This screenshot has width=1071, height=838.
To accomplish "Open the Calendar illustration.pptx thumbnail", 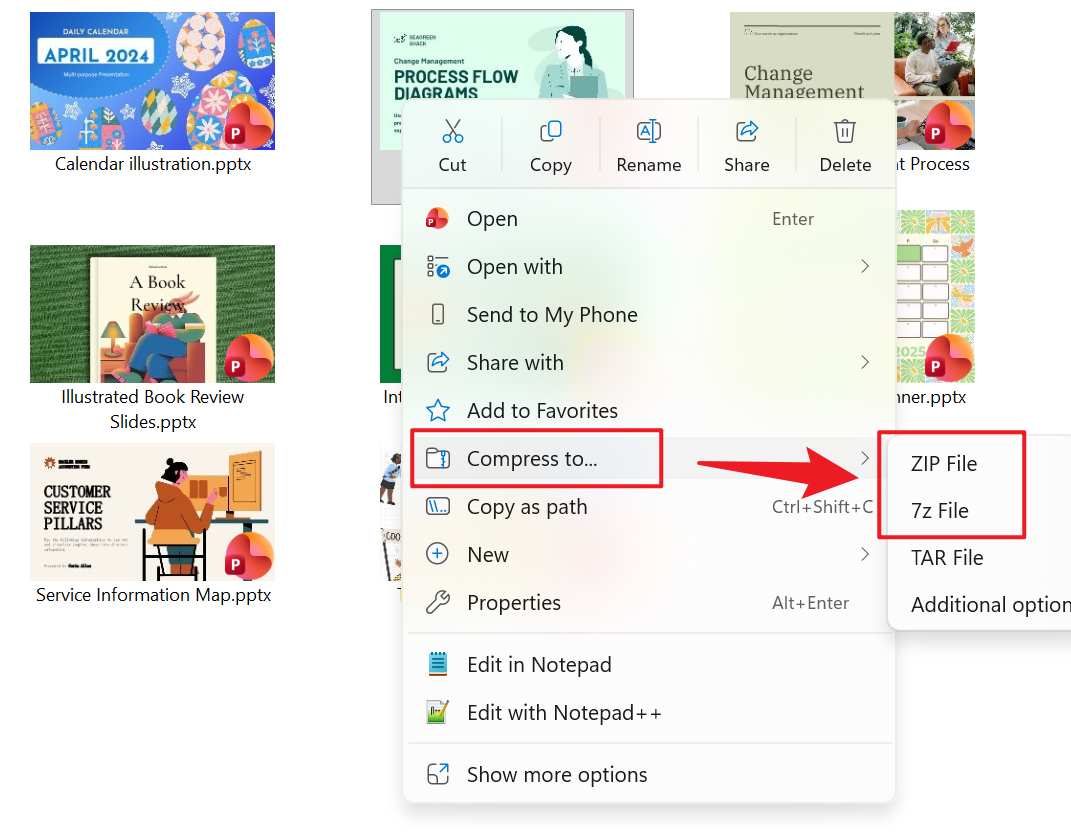I will (x=152, y=81).
